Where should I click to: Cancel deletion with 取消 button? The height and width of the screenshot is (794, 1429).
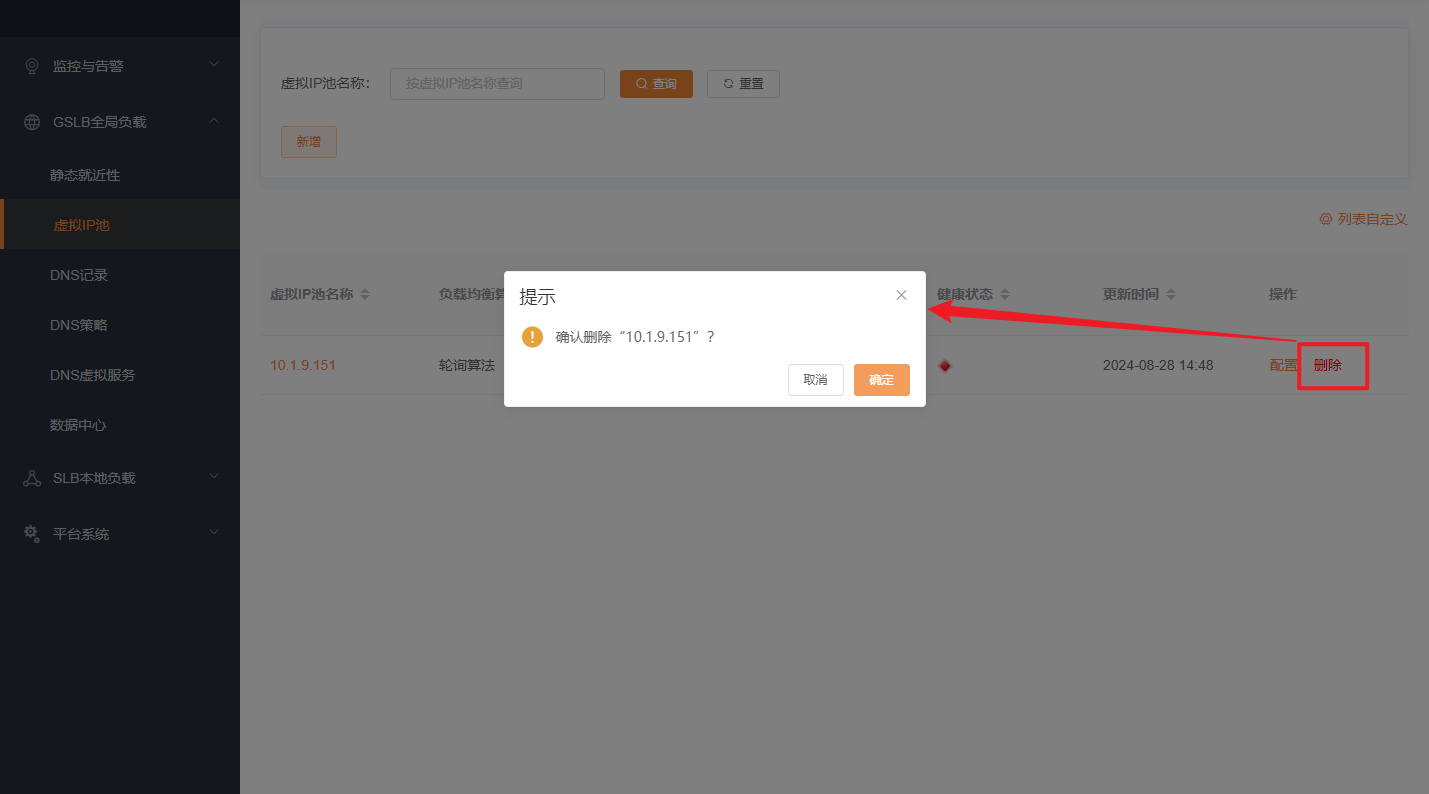point(815,380)
